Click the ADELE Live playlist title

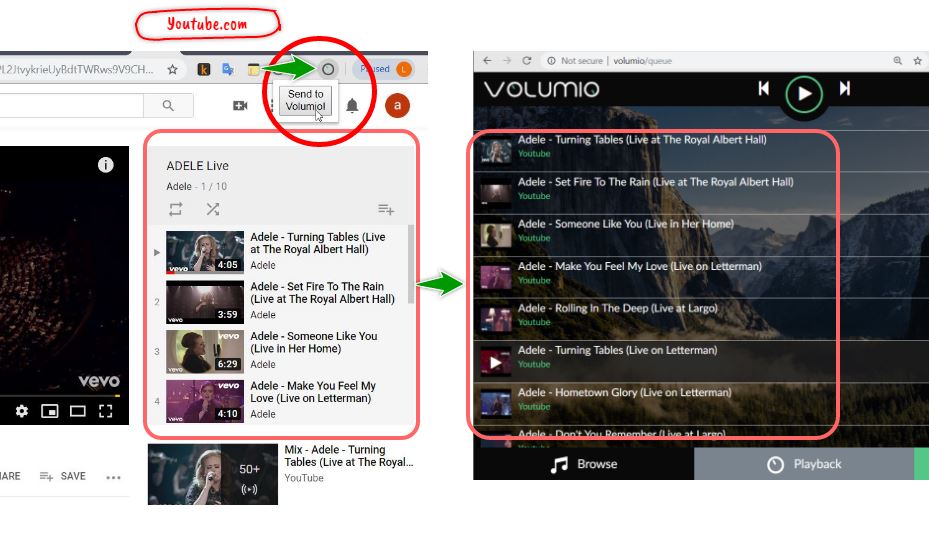point(197,166)
